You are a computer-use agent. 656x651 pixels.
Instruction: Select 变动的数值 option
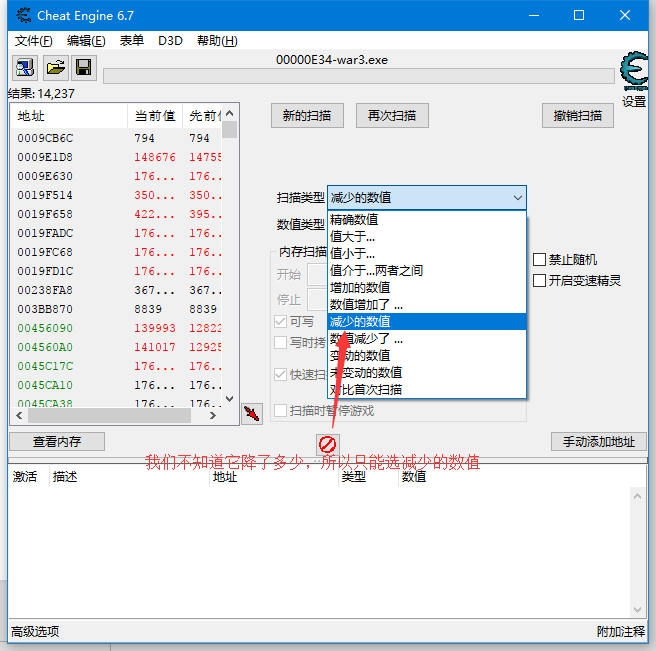[427, 356]
